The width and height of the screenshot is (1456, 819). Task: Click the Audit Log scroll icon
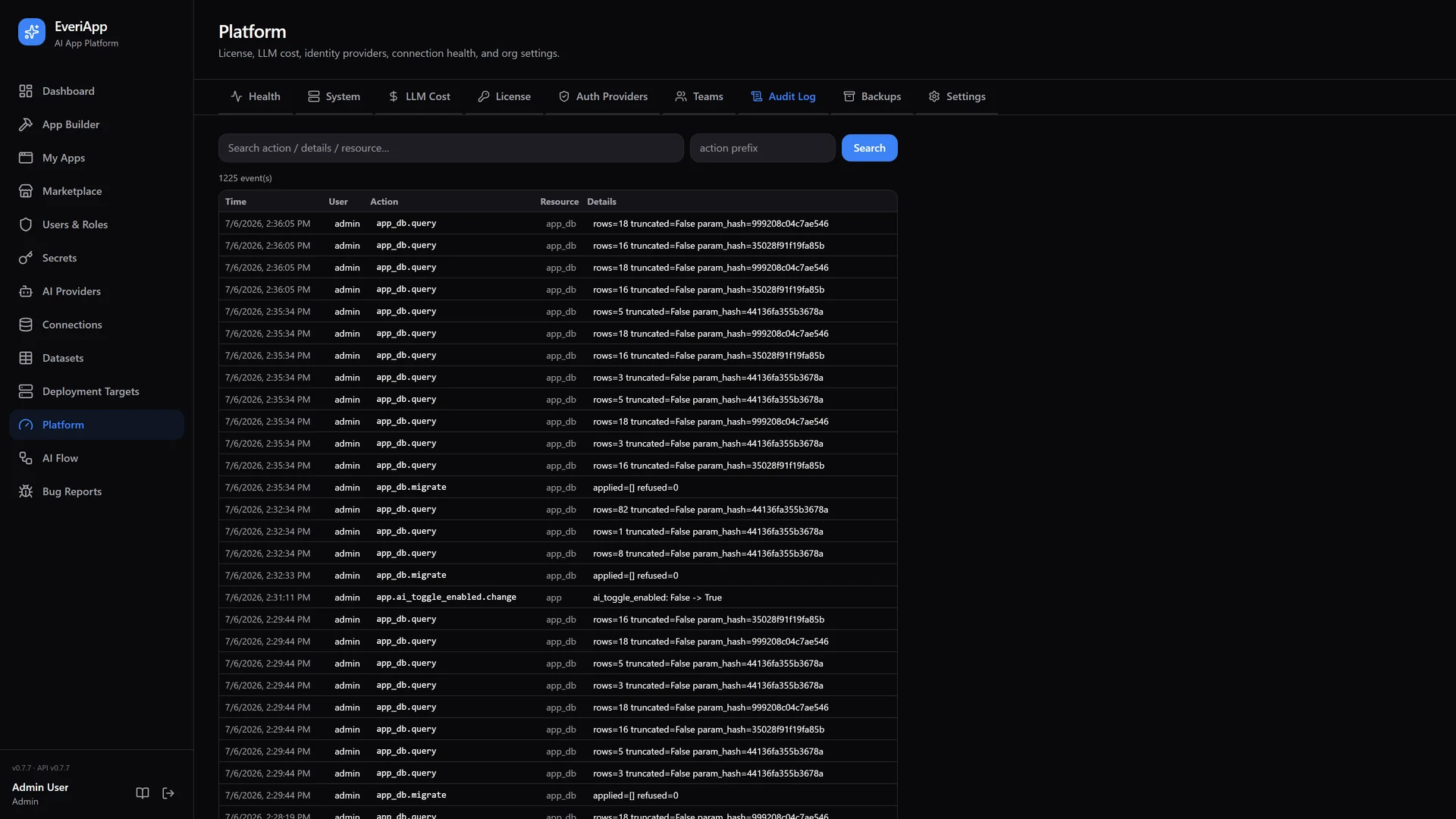tap(757, 96)
